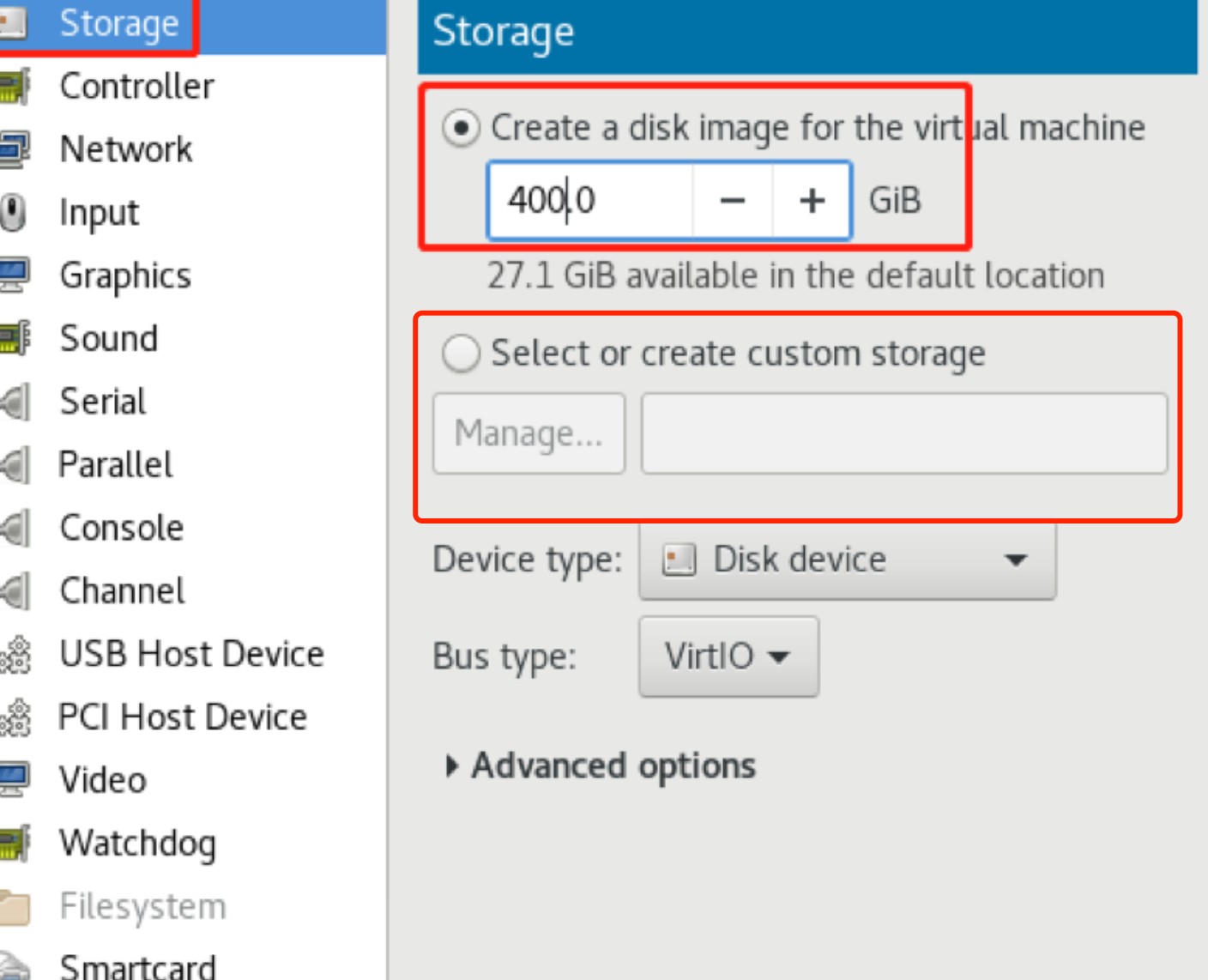Click the Graphics display icon

(15, 275)
